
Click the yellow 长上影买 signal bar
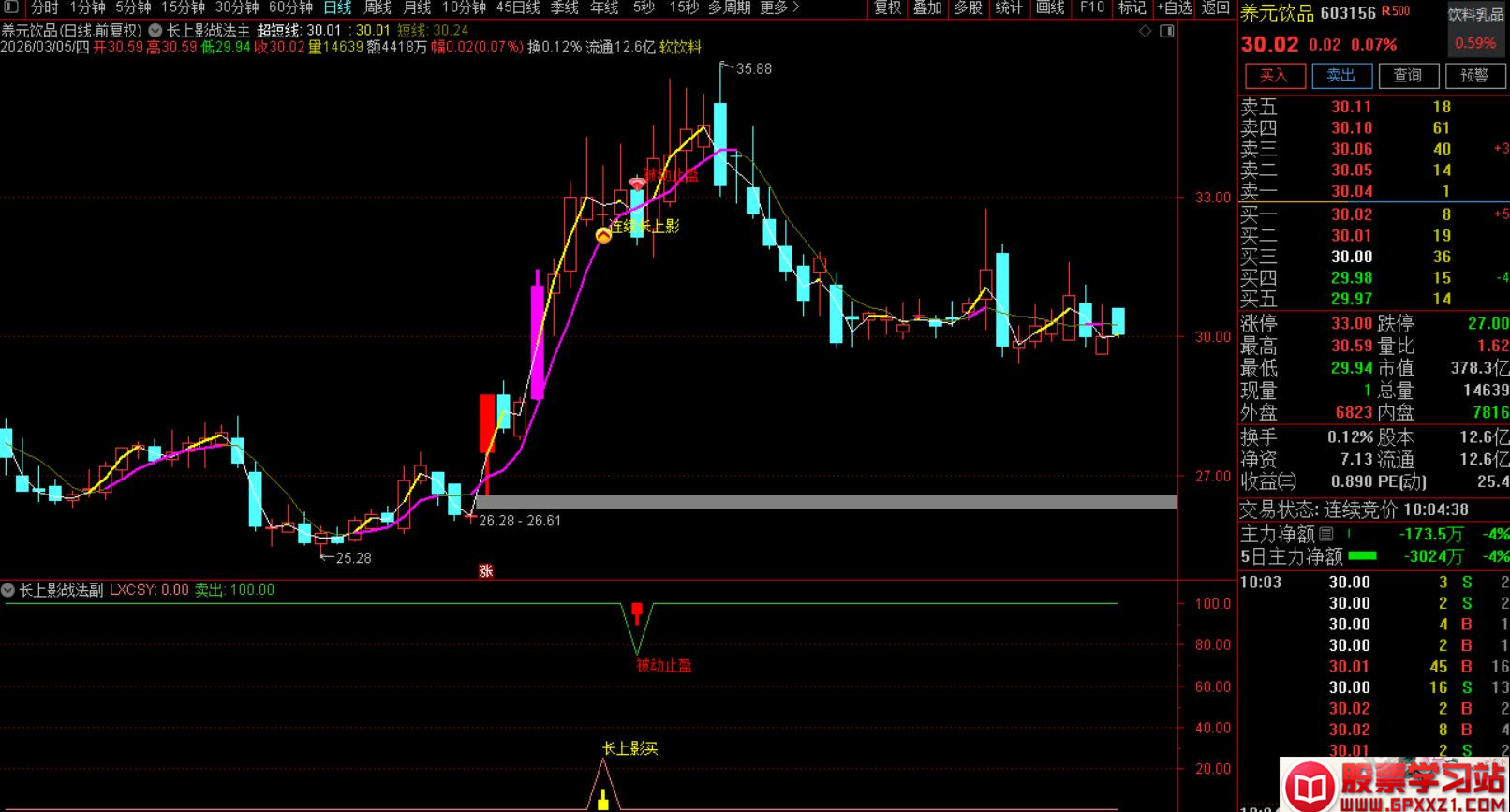click(x=603, y=799)
